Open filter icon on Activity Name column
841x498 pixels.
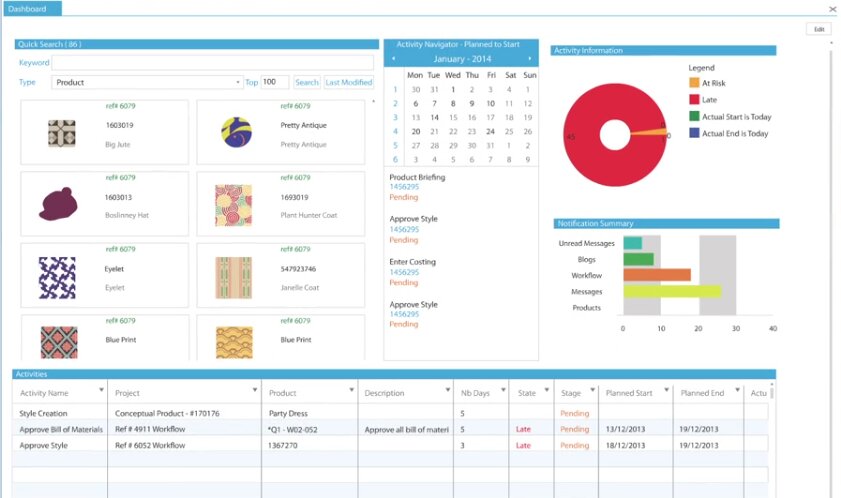pyautogui.click(x=102, y=391)
